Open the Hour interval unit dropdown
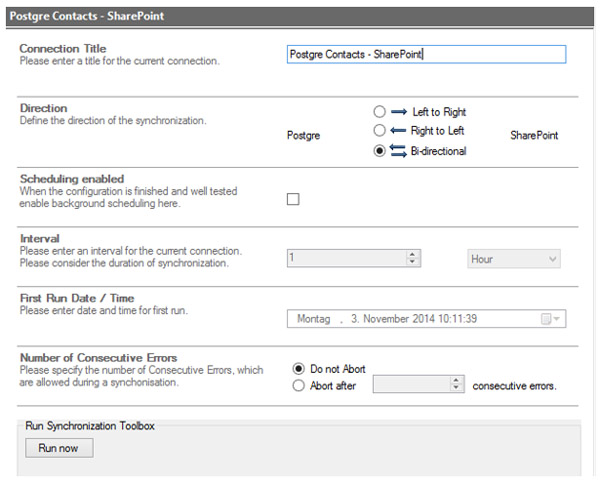 tap(514, 259)
